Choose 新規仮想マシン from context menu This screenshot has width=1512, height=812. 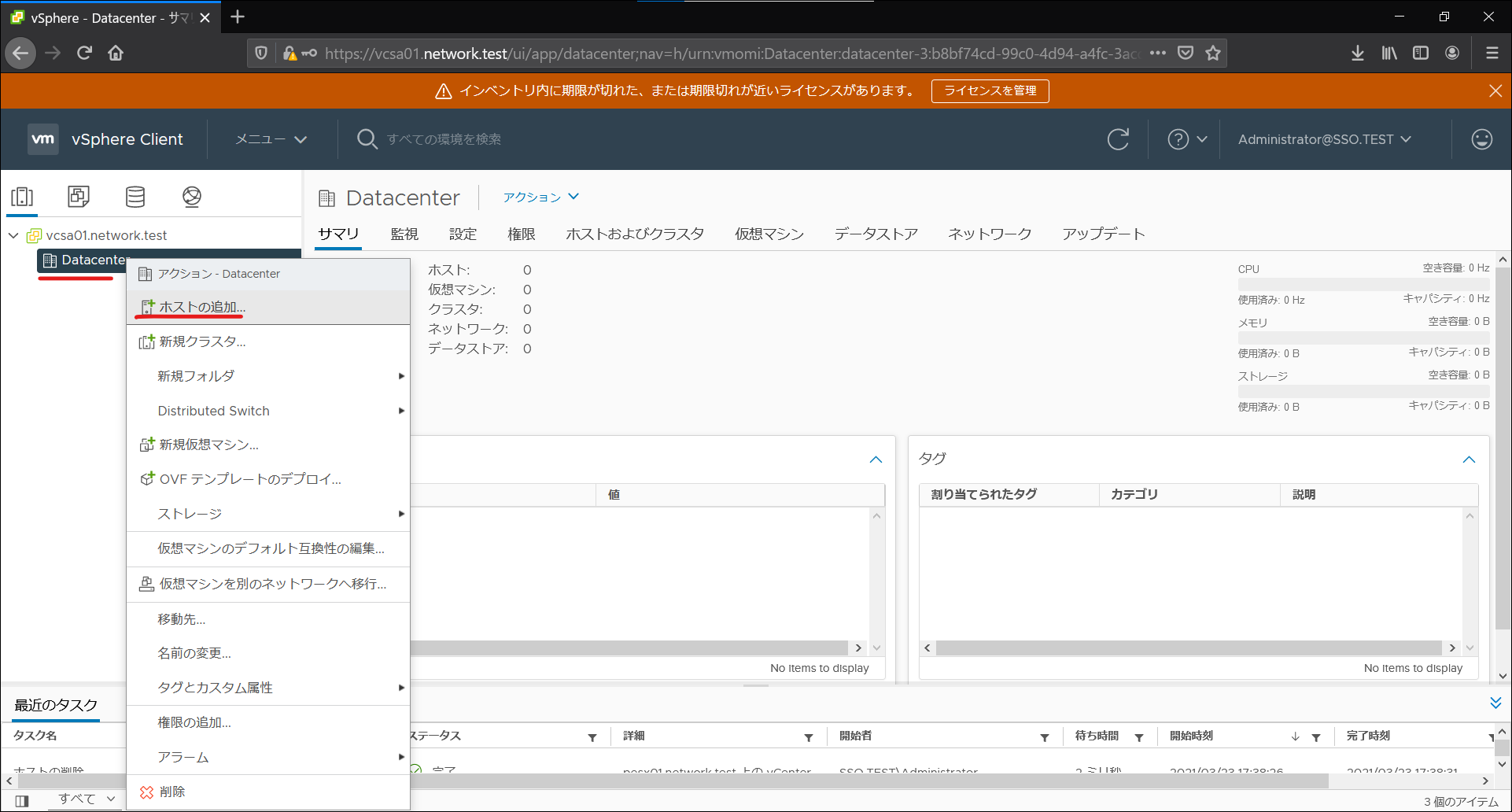268,445
